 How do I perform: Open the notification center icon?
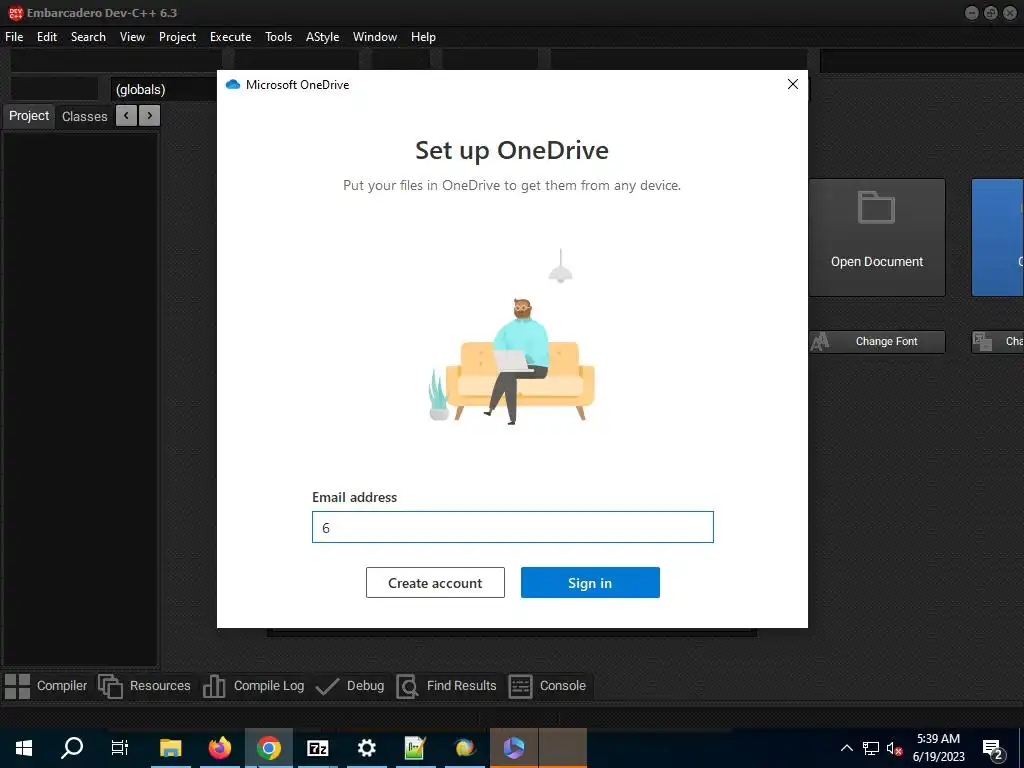(x=993, y=748)
